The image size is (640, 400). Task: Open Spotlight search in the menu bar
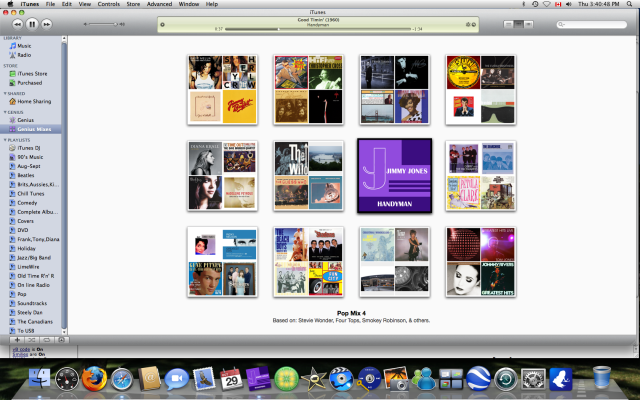tap(629, 4)
